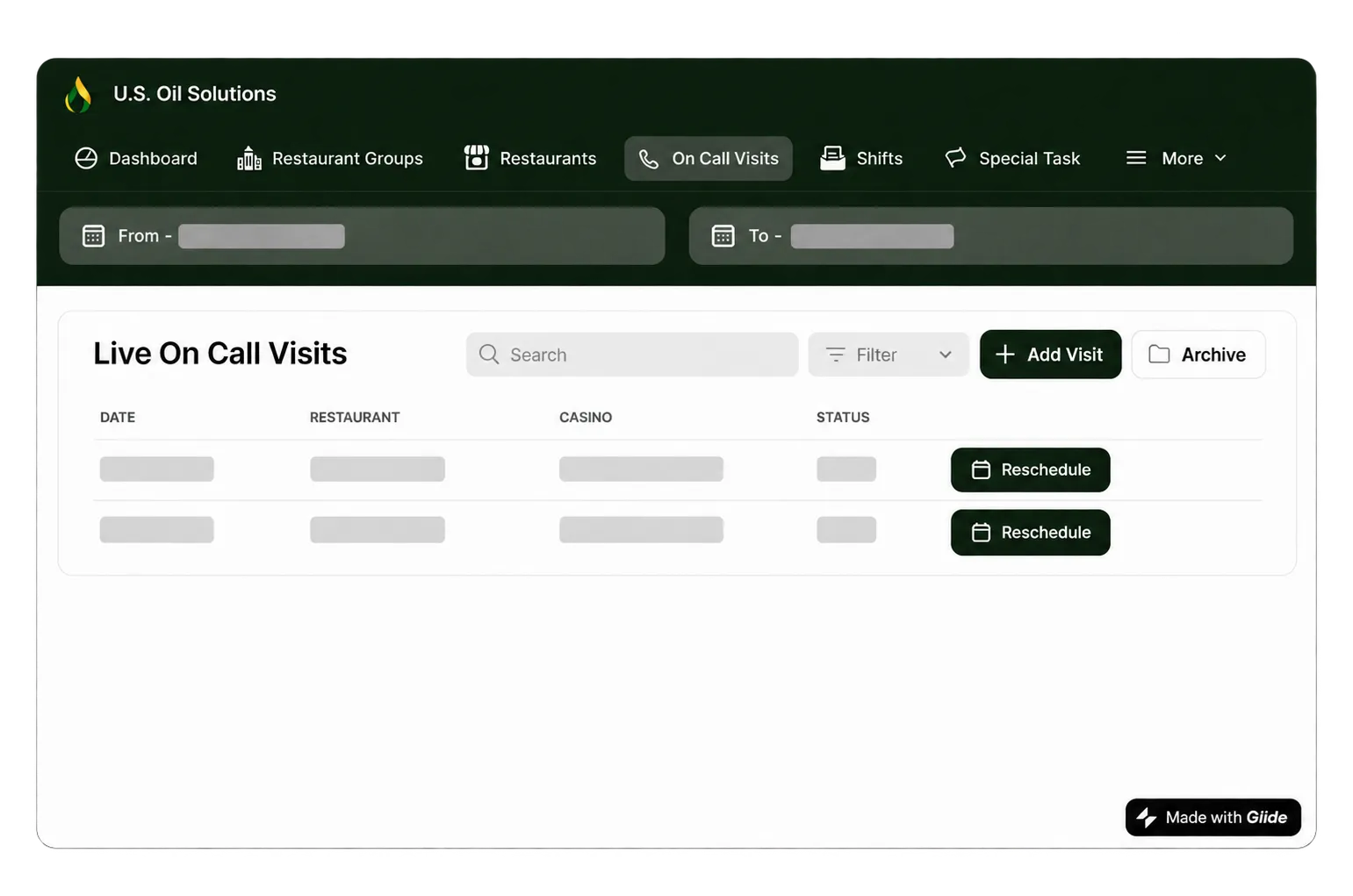1353x896 pixels.
Task: Click the STATUS column header
Action: click(x=843, y=418)
